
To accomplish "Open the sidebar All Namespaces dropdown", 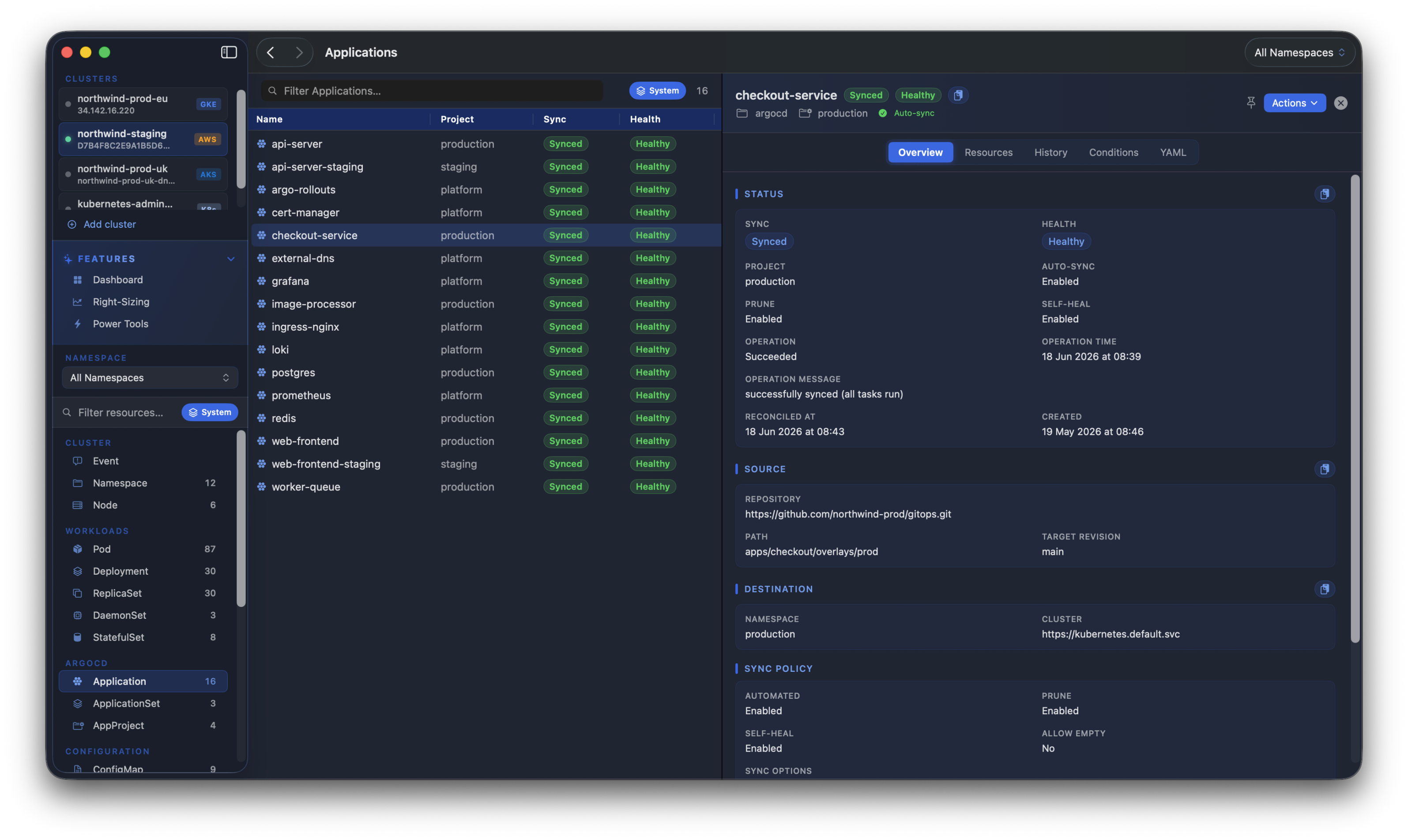I will tap(150, 377).
